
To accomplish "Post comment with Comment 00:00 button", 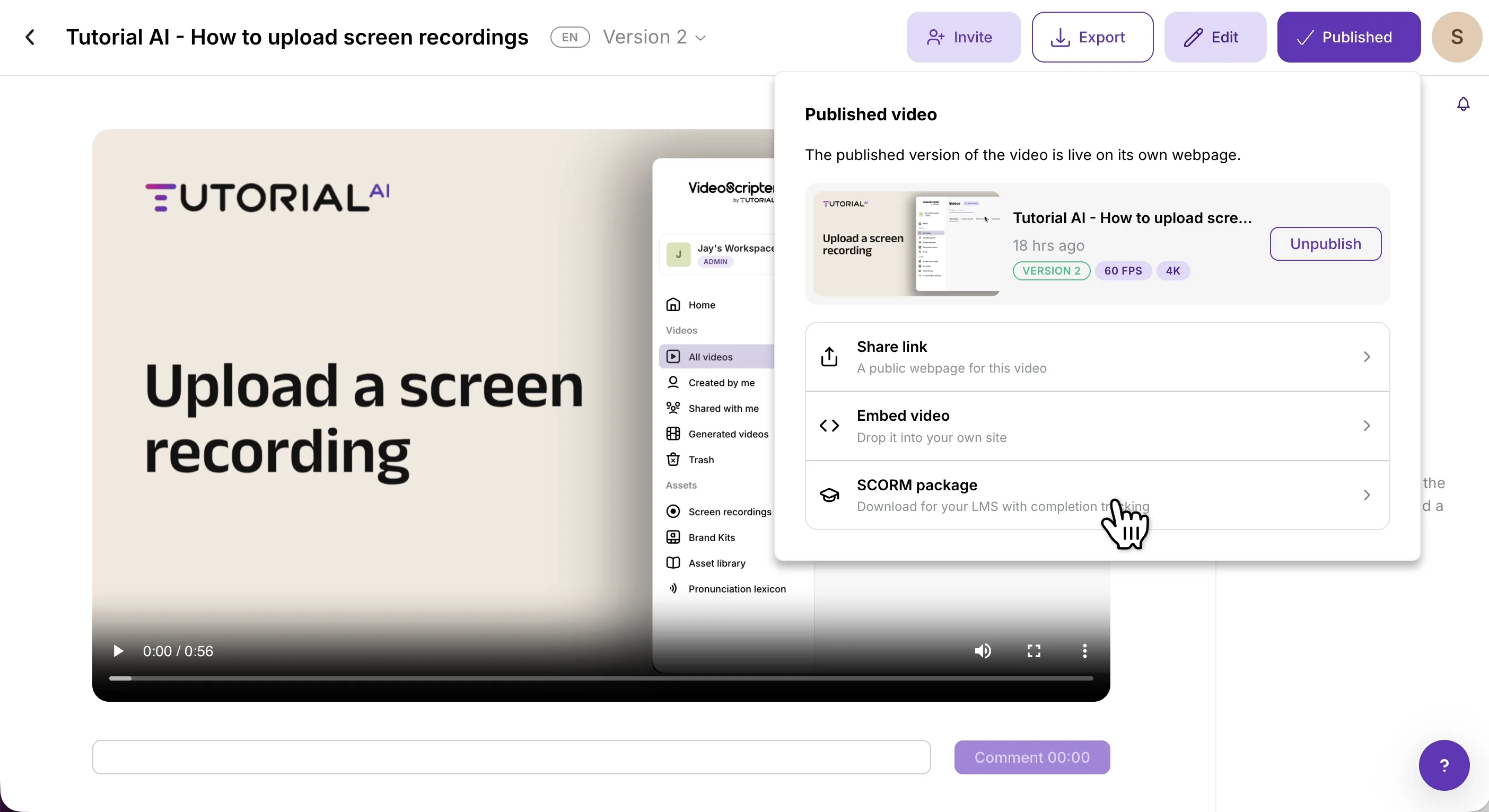I will point(1031,756).
